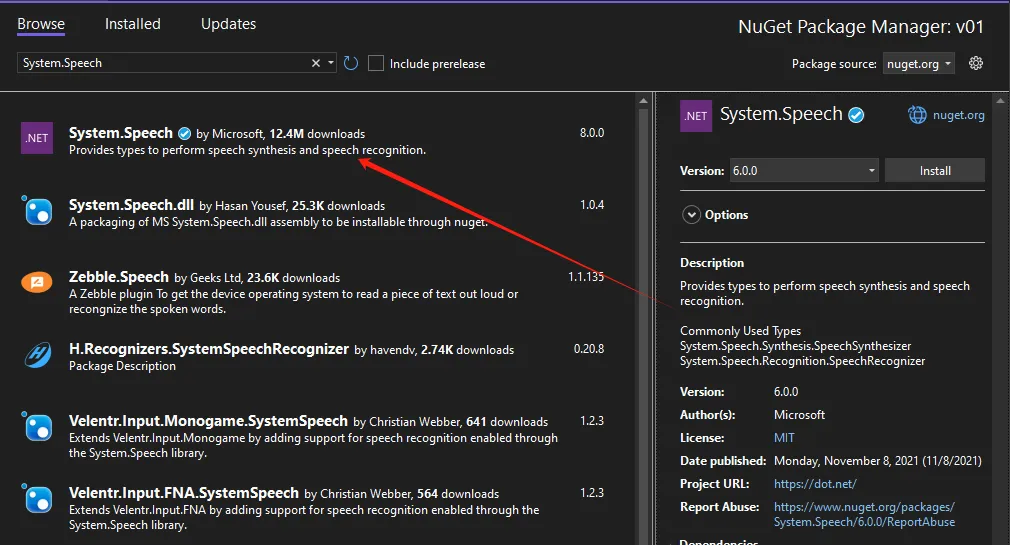Open the Report Abuse nuget.org link
The height and width of the screenshot is (545, 1010).
point(864,515)
